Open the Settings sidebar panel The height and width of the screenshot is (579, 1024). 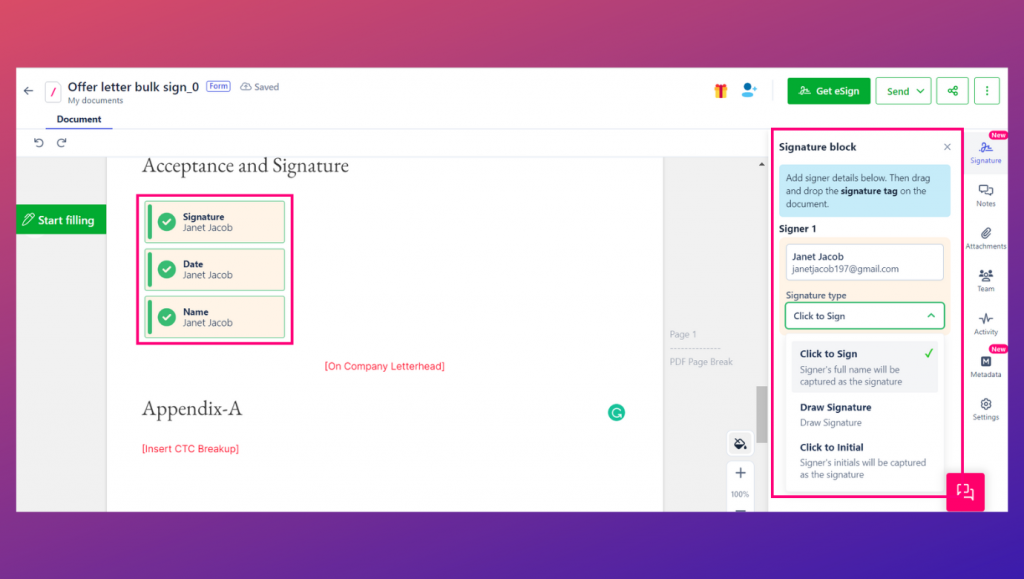coord(985,409)
